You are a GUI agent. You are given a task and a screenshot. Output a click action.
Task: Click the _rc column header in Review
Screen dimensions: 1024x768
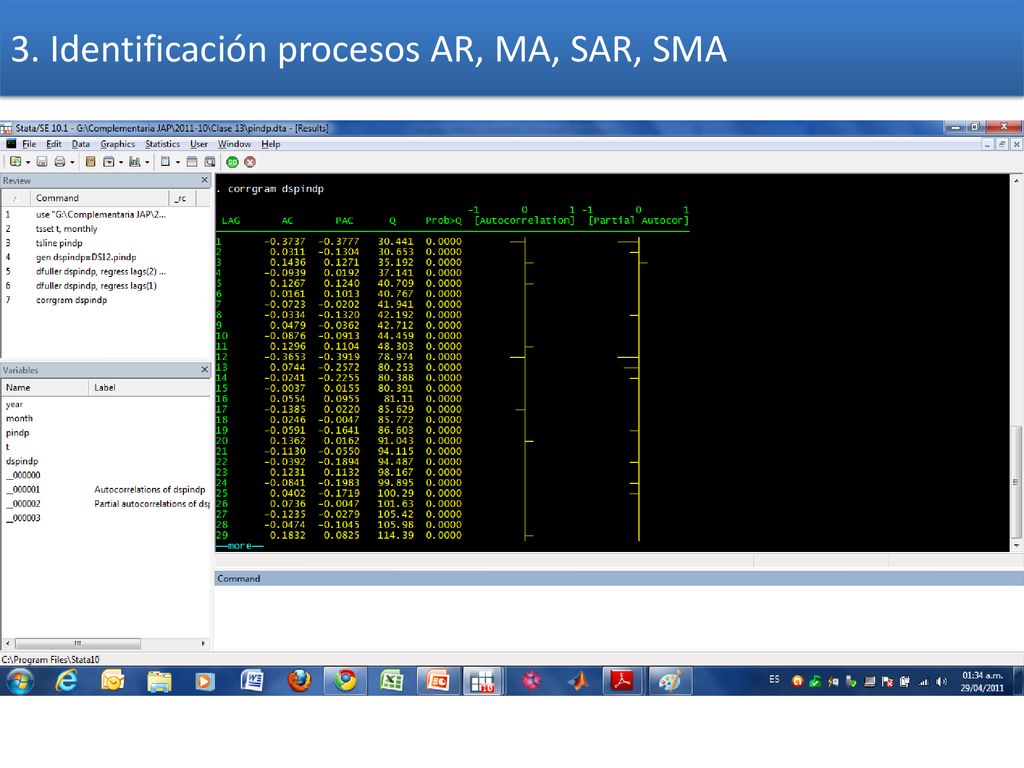click(182, 198)
